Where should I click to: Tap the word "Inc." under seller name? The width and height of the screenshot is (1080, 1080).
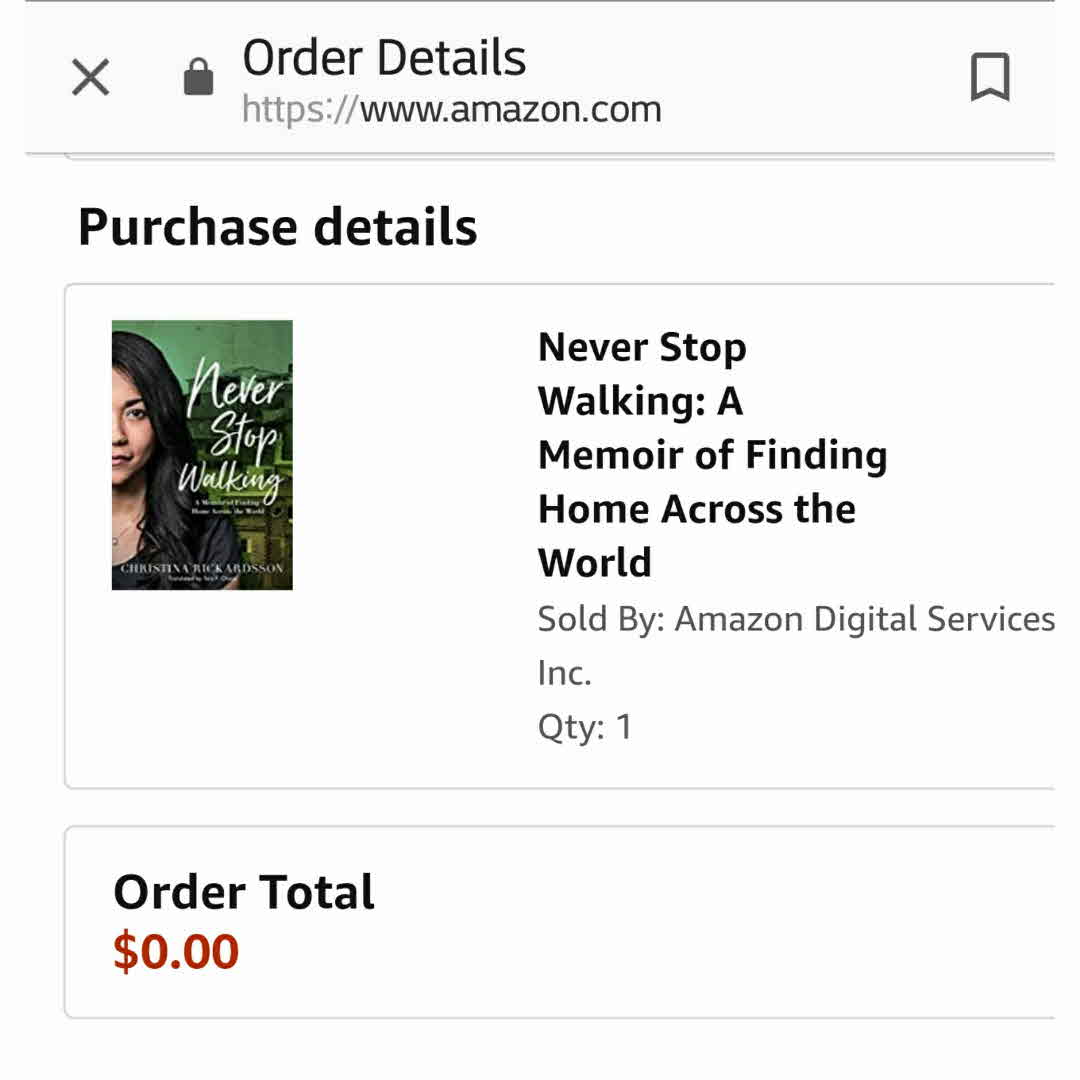tap(564, 673)
